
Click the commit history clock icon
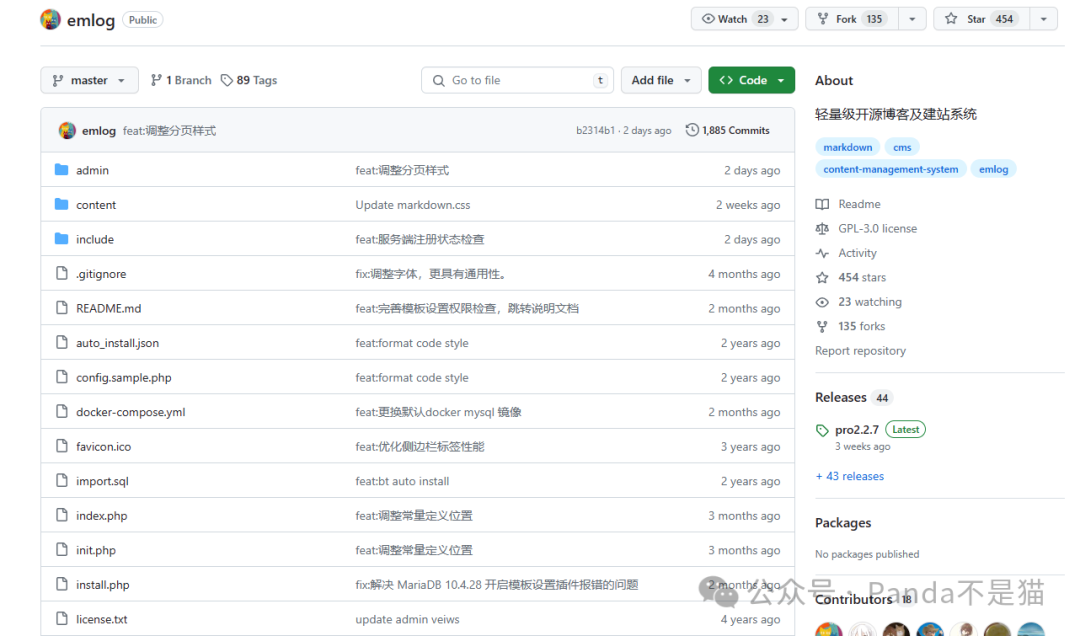point(692,130)
